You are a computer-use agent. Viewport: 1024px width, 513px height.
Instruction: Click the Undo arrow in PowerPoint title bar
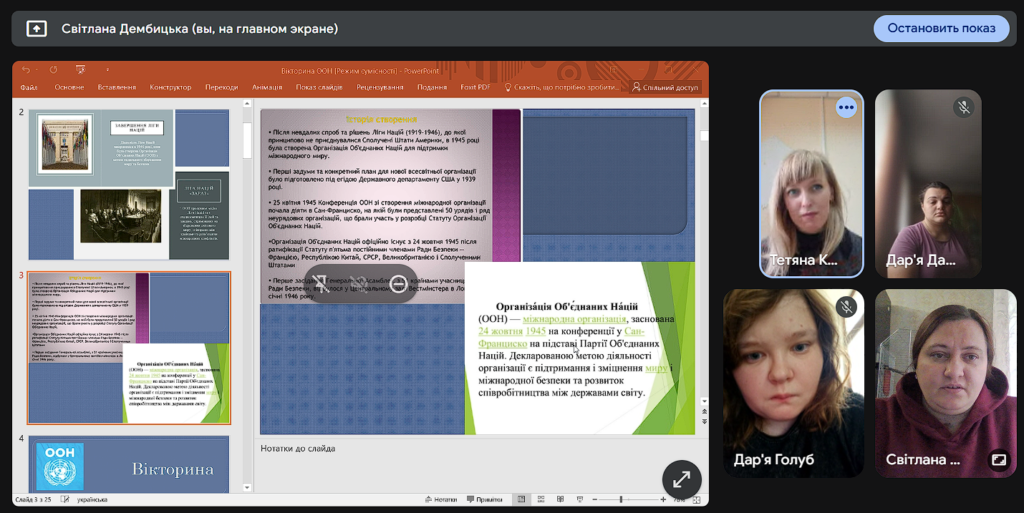click(26, 70)
